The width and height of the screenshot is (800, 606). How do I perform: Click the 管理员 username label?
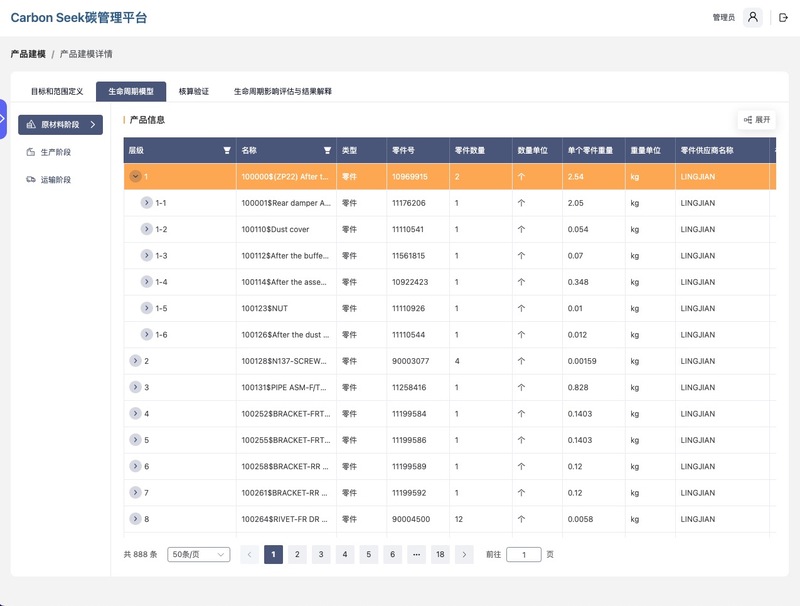(723, 18)
